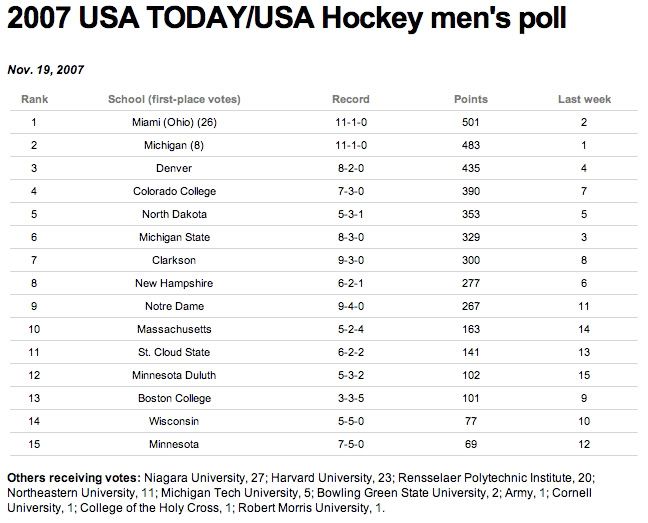Click the New Hampshire school entry
648x523 pixels.
(174, 283)
